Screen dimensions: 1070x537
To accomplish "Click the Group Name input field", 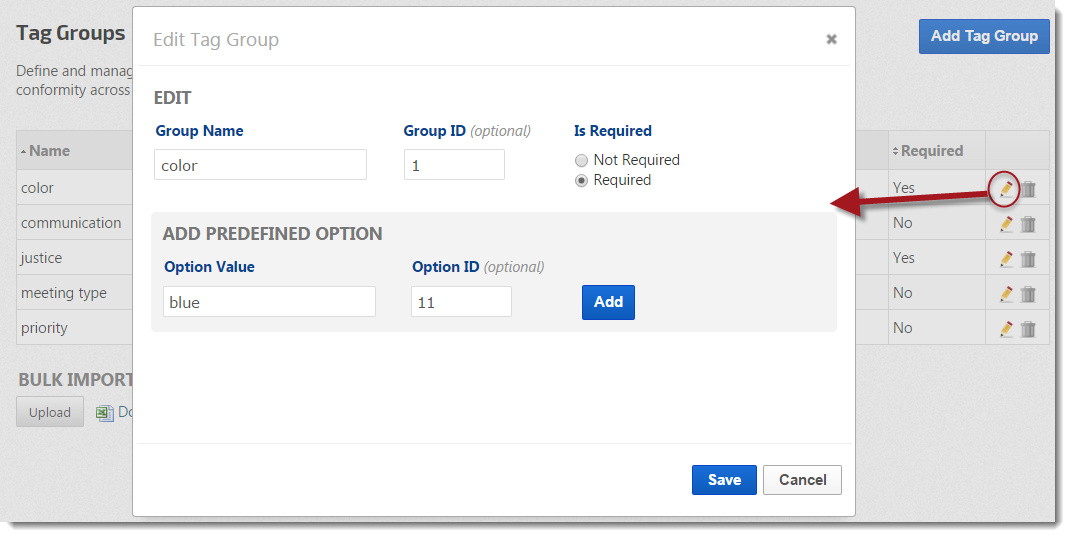I will (x=260, y=165).
